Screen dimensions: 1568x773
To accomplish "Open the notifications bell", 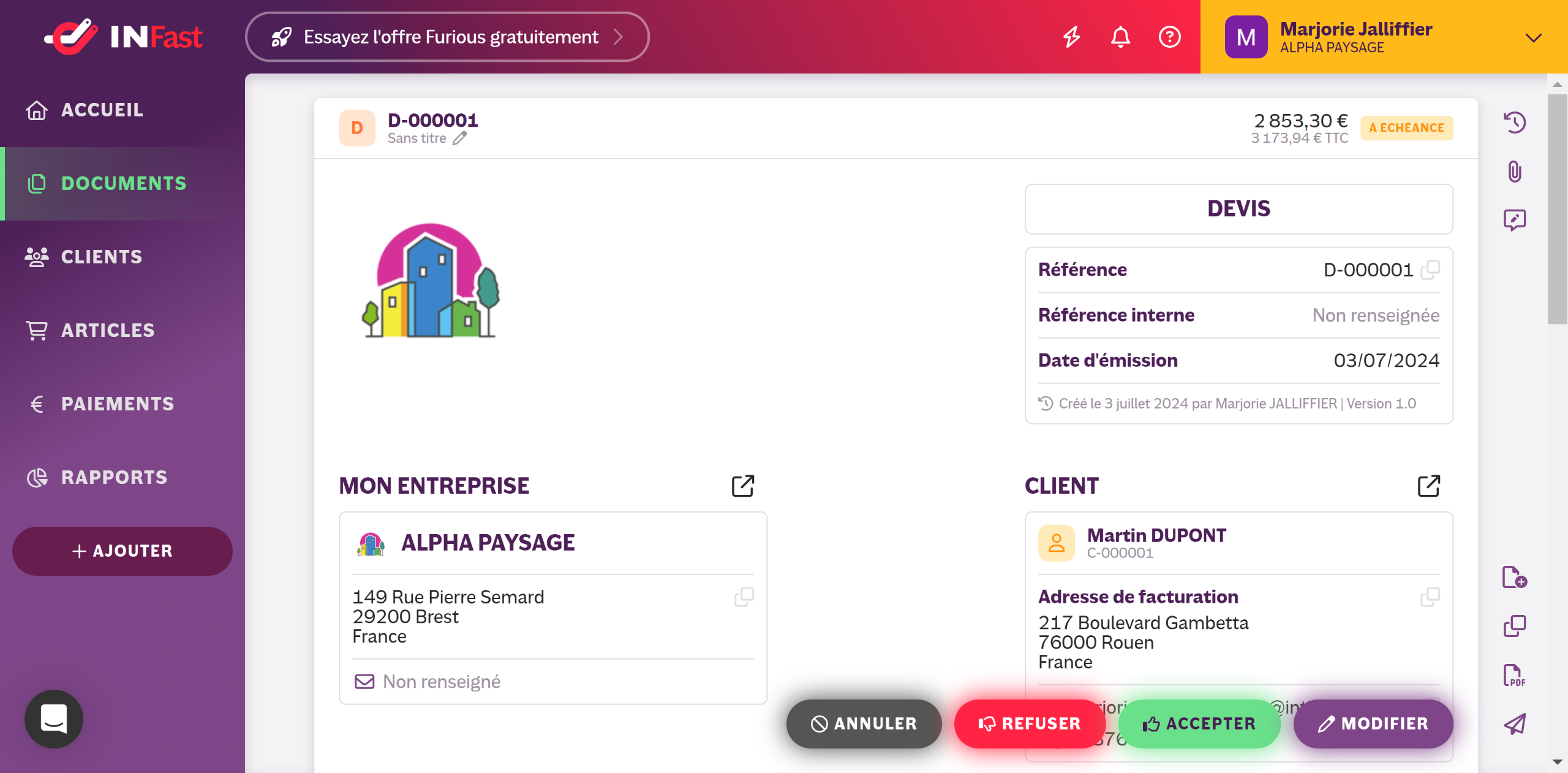I will [x=1120, y=37].
